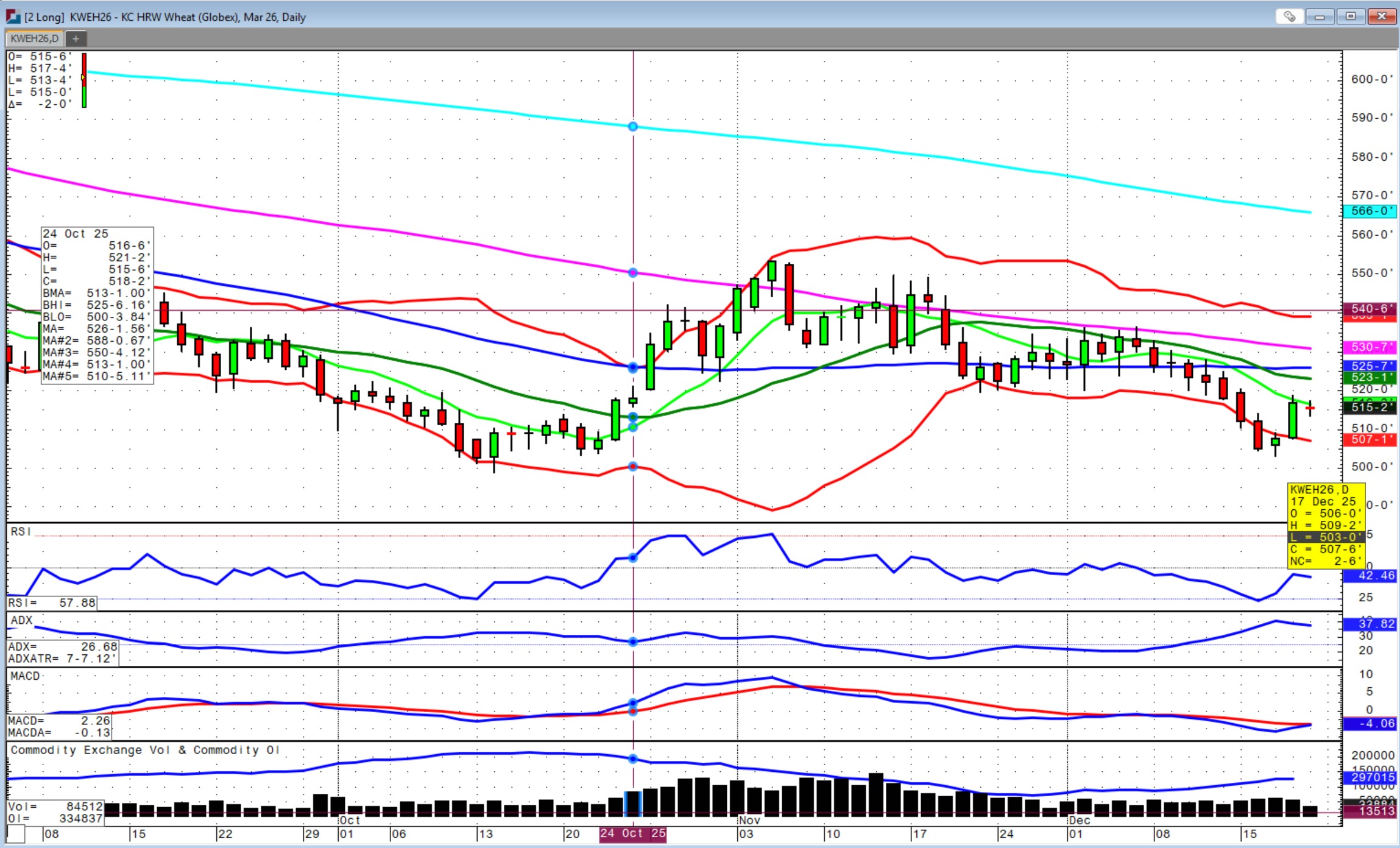The width and height of the screenshot is (1400, 848).
Task: Click the yellow 17 Dec 25 data tooltip
Action: [1326, 525]
